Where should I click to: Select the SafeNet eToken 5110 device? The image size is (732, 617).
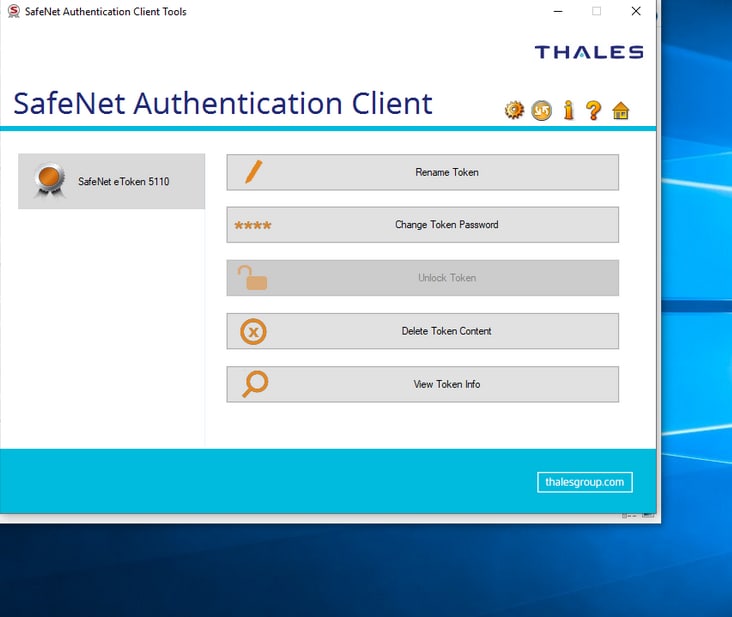[112, 181]
